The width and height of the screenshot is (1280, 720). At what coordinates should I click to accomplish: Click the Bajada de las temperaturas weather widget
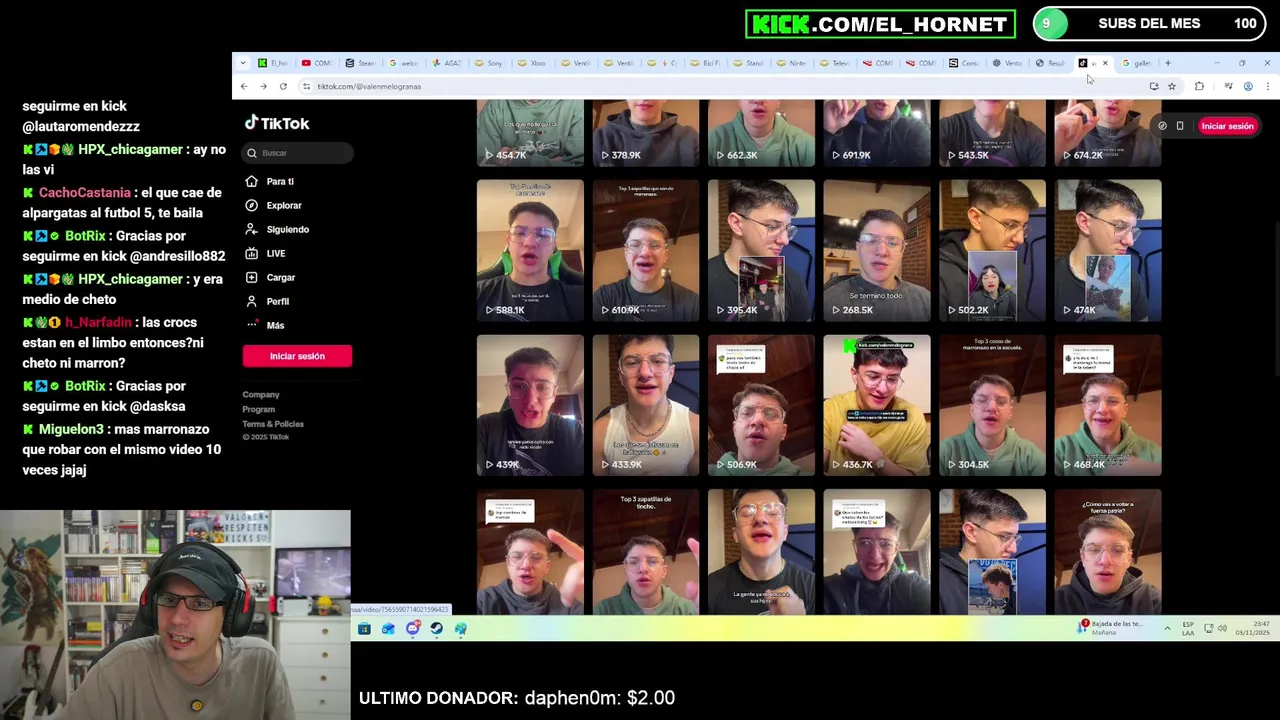[1111, 628]
